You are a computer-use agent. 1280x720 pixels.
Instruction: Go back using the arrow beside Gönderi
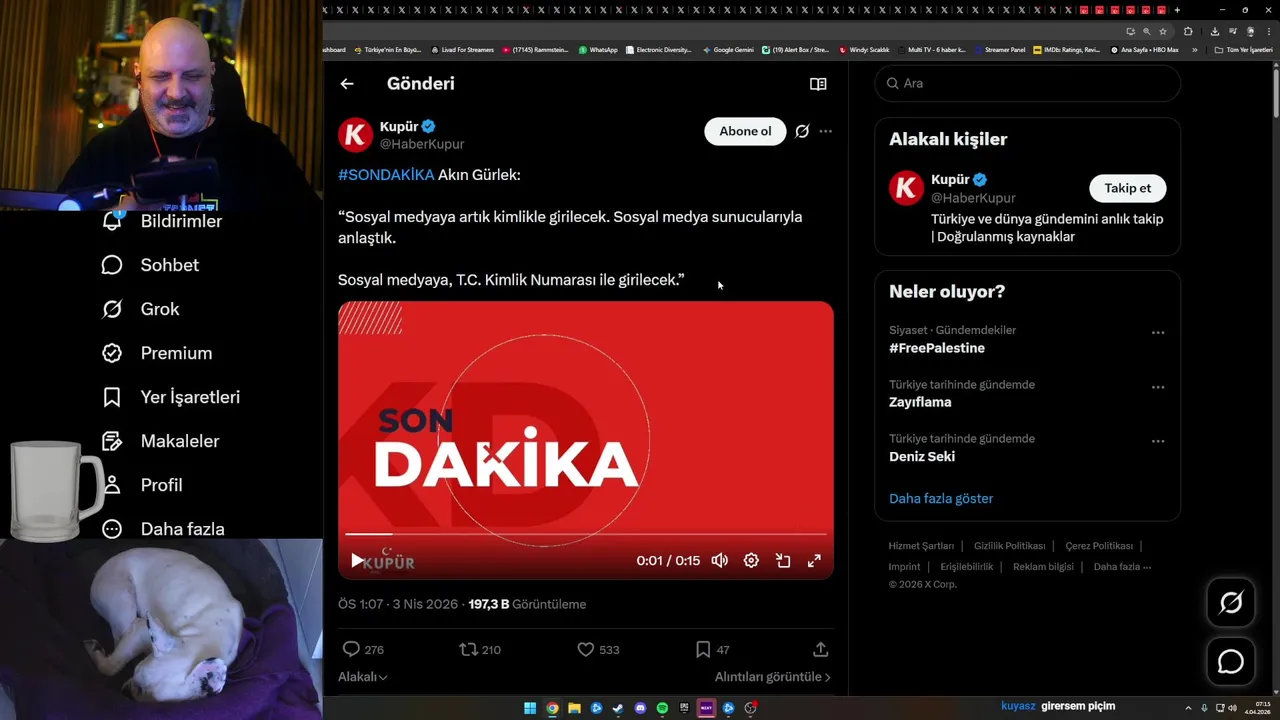coord(347,84)
